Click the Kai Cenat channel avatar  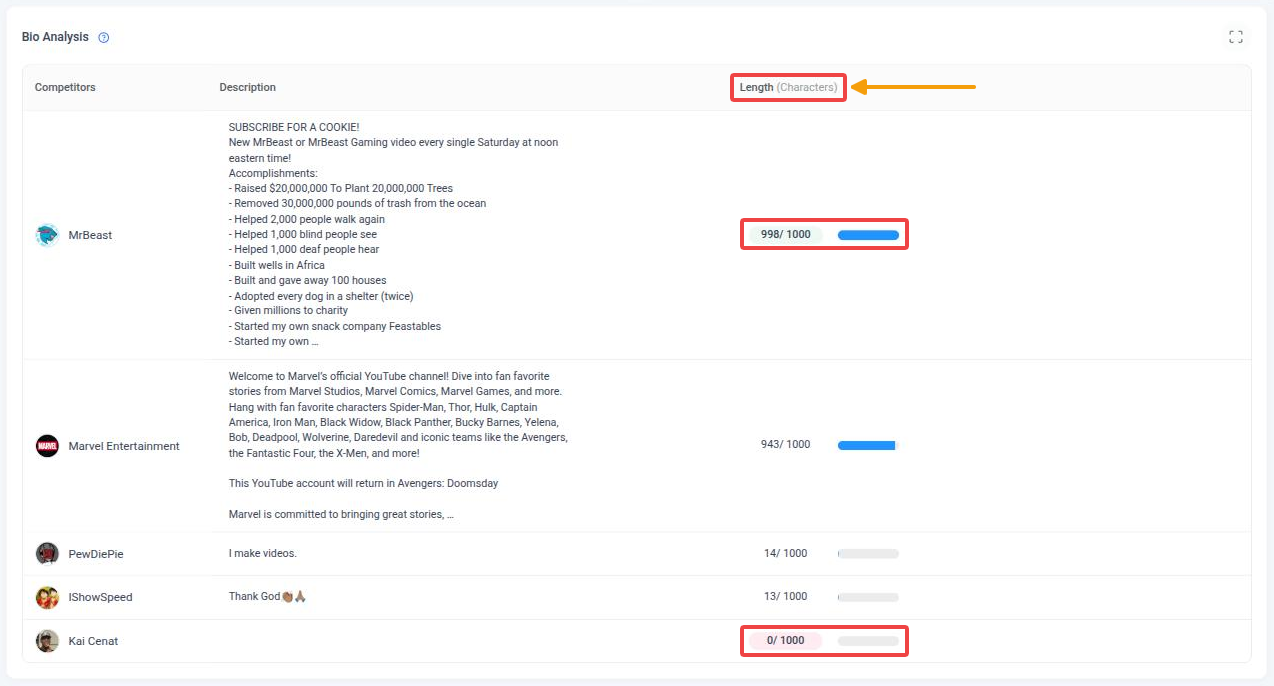coord(47,641)
